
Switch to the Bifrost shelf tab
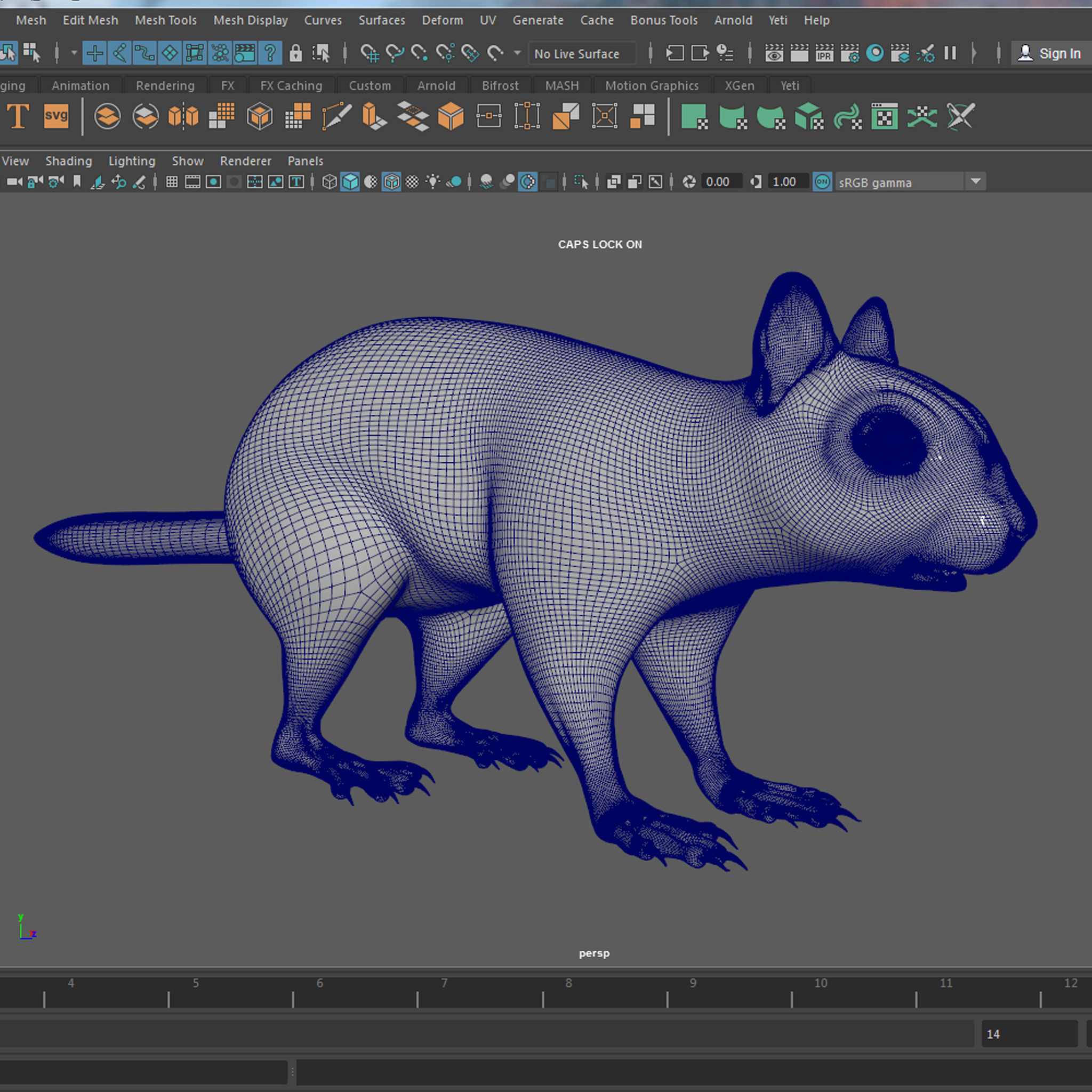(500, 86)
